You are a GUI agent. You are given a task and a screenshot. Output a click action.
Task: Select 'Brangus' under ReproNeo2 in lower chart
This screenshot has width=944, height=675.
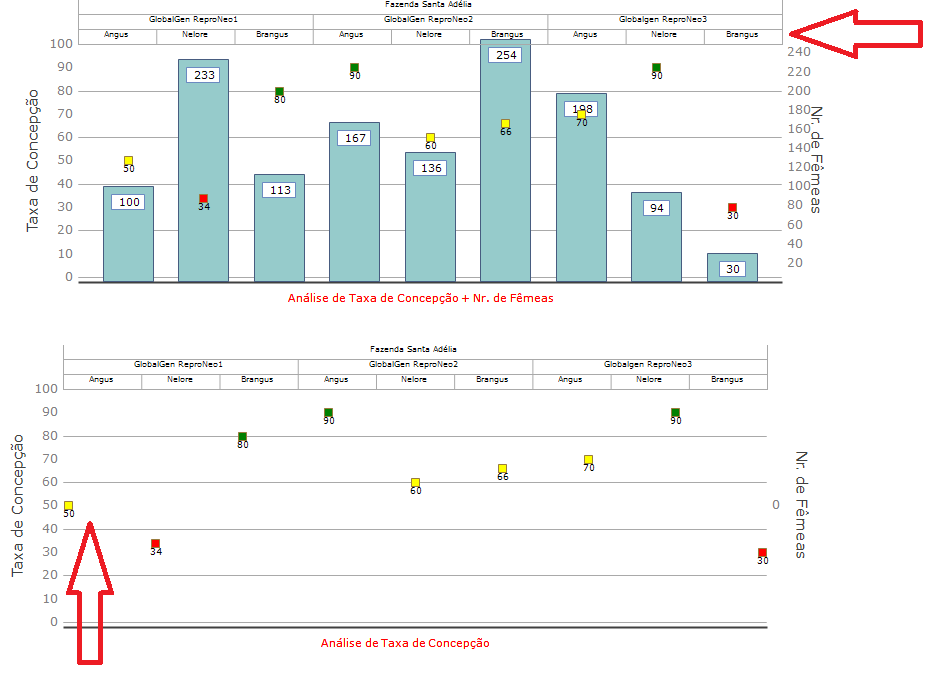click(x=492, y=379)
